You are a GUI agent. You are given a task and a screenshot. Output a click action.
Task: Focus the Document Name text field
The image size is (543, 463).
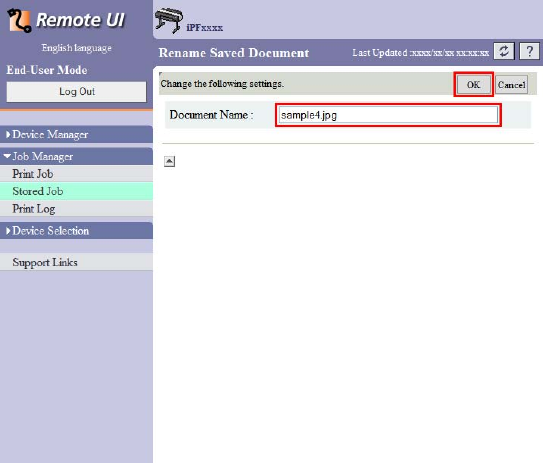pyautogui.click(x=388, y=115)
